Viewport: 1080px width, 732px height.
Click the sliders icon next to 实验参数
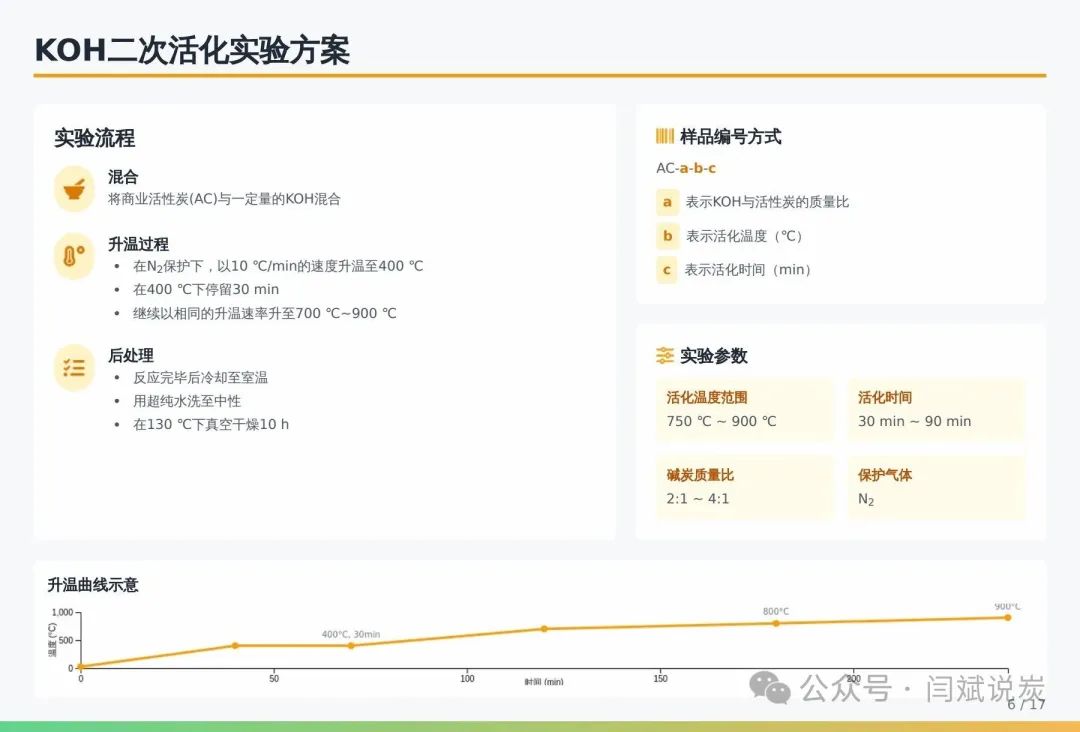(x=664, y=356)
